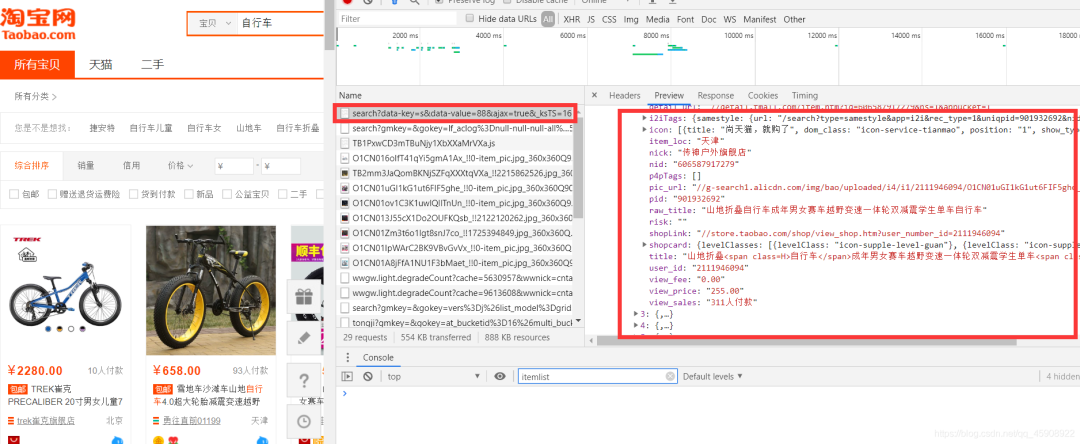Screen dimensions: 1080x444
Task: Open the question mark help icon
Action: (x=304, y=380)
